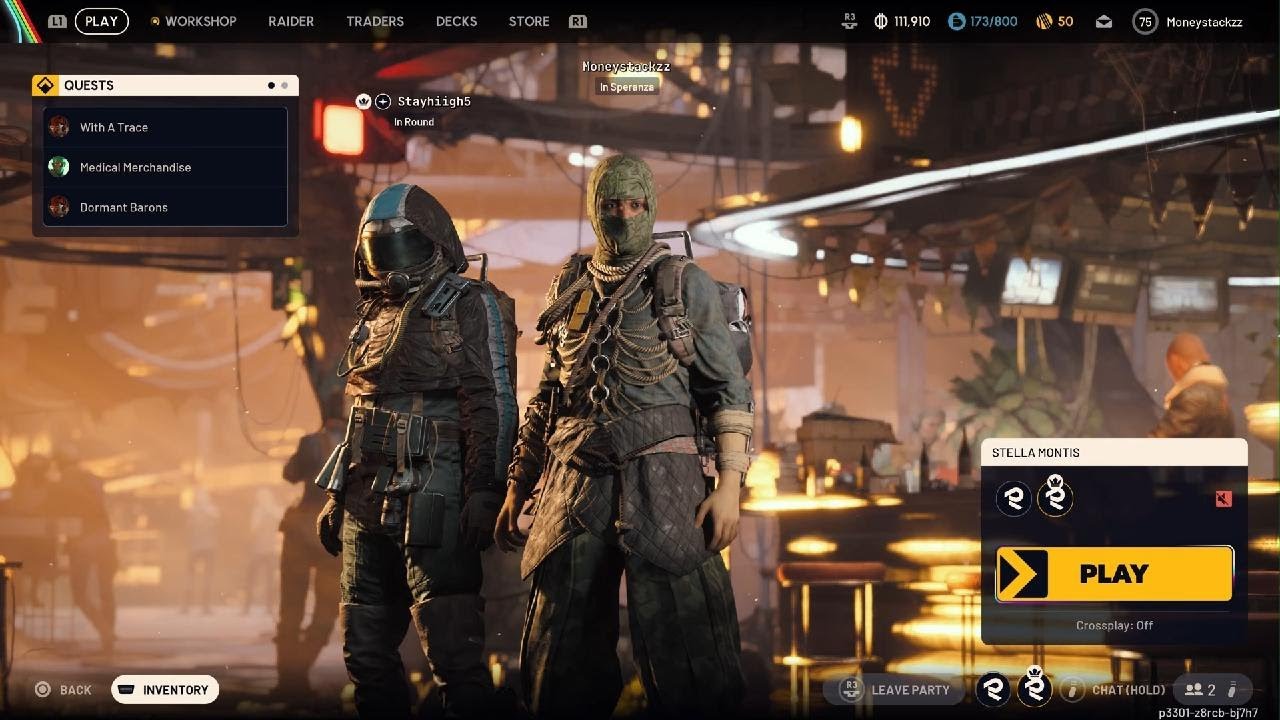1280x720 pixels.
Task: Open the mail envelope icon
Action: (1104, 21)
